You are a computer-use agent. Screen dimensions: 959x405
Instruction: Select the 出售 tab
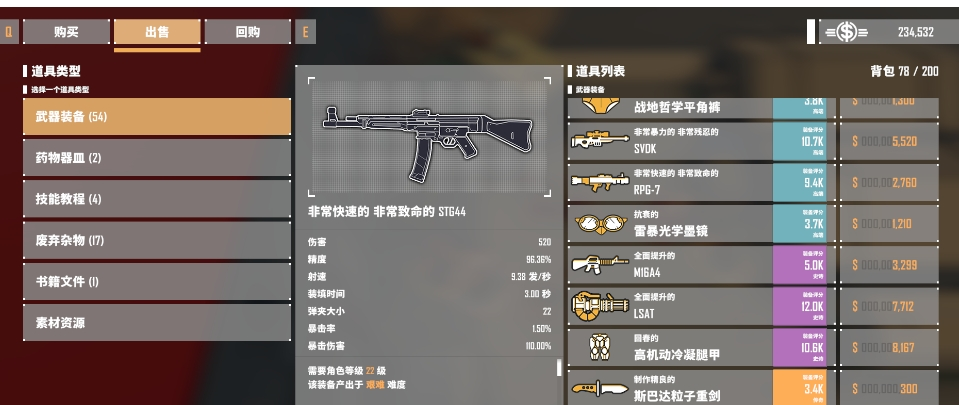pos(157,32)
